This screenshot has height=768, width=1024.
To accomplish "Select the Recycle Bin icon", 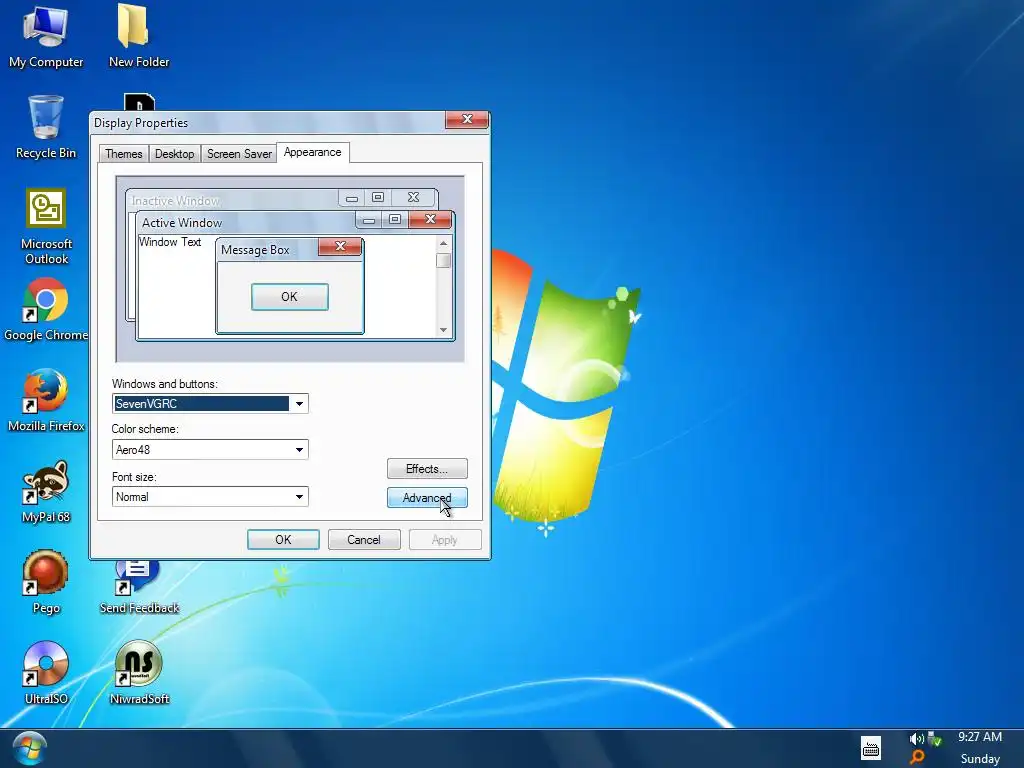I will click(x=46, y=127).
